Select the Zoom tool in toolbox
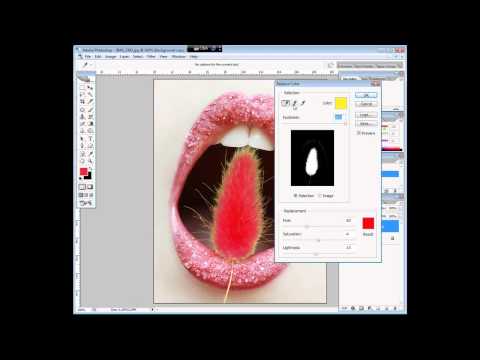The width and height of the screenshot is (480, 360). pos(90,161)
